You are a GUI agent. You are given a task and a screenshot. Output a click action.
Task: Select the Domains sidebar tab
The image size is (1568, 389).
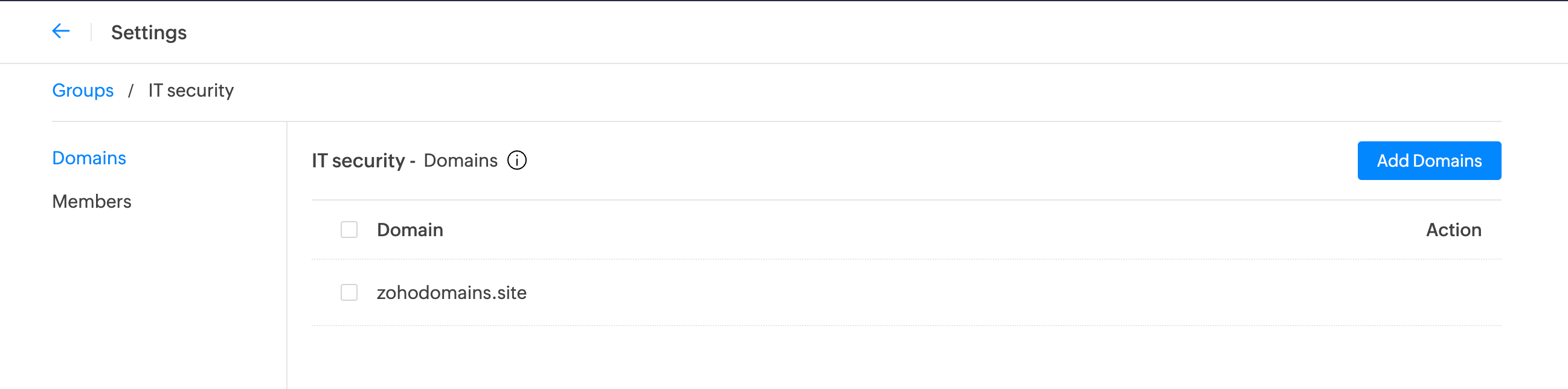89,158
